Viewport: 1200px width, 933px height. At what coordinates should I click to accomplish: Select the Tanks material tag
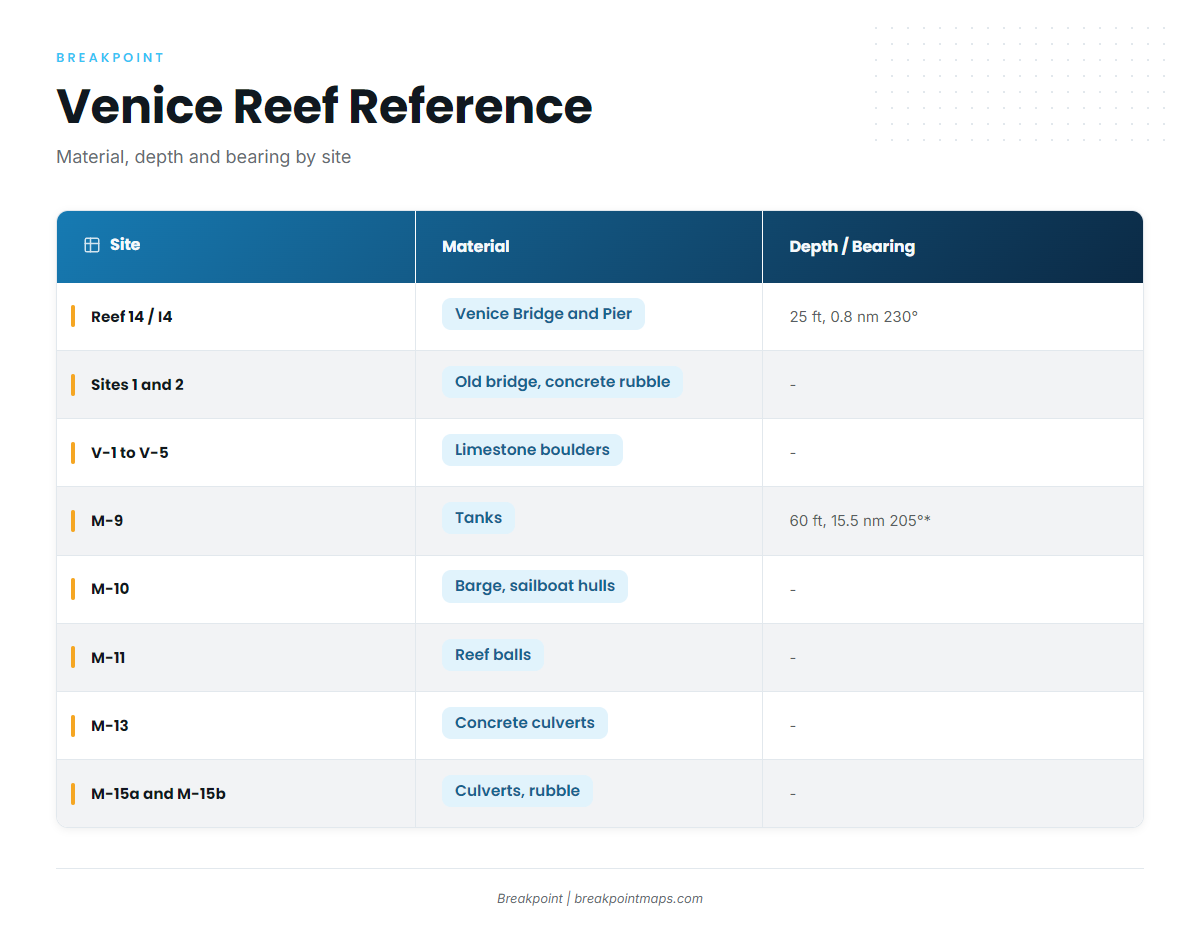pyautogui.click(x=479, y=518)
